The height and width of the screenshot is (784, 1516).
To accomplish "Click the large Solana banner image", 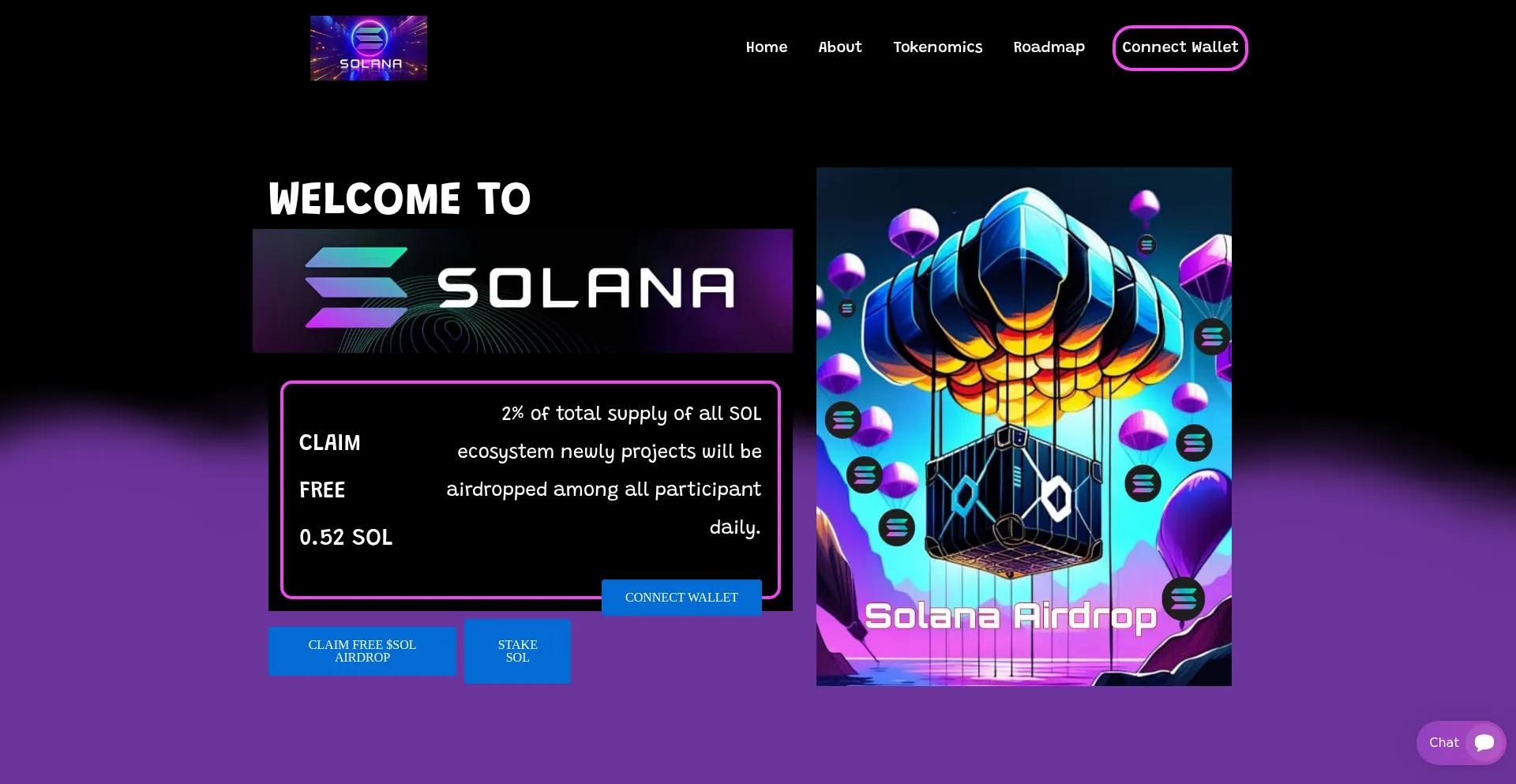I will tap(523, 291).
